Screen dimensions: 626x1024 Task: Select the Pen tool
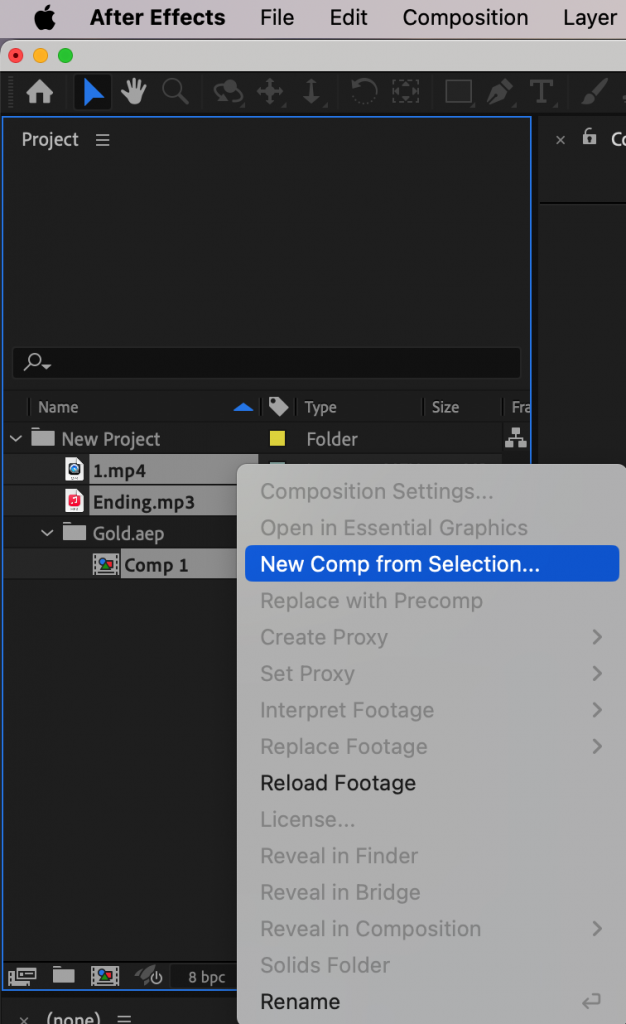[500, 91]
